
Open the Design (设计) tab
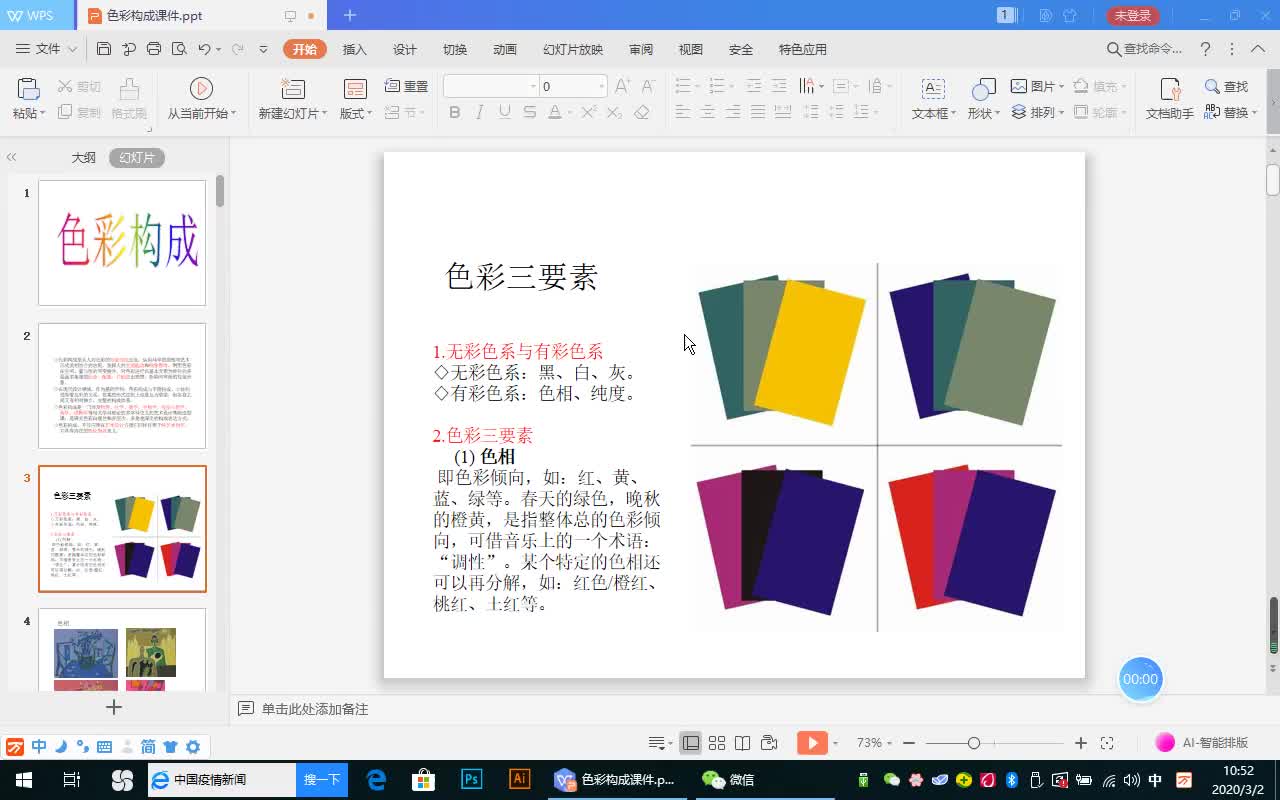tap(405, 49)
